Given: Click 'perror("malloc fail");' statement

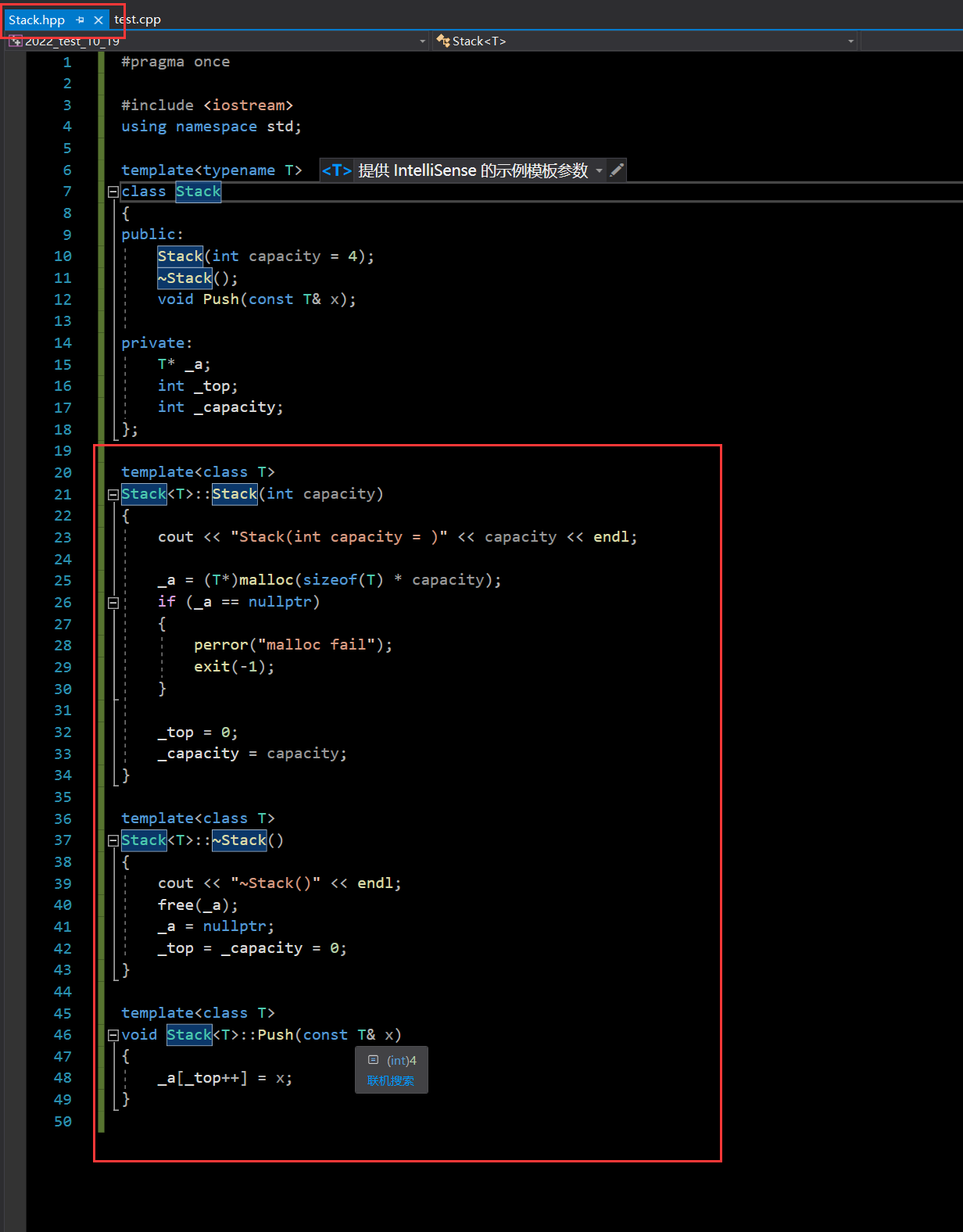Looking at the screenshot, I should (x=293, y=645).
